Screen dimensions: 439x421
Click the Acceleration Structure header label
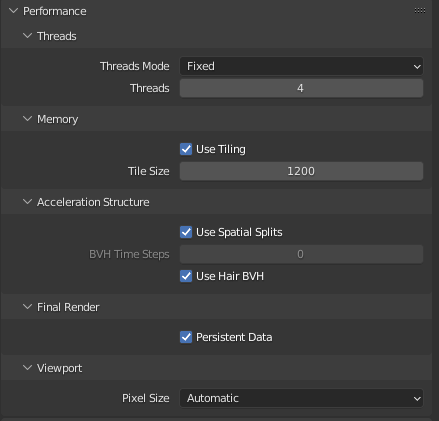(93, 202)
